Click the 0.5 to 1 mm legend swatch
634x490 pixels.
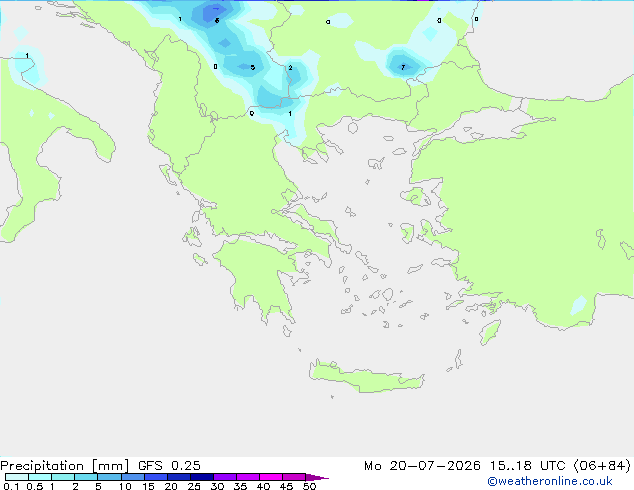click(x=40, y=477)
